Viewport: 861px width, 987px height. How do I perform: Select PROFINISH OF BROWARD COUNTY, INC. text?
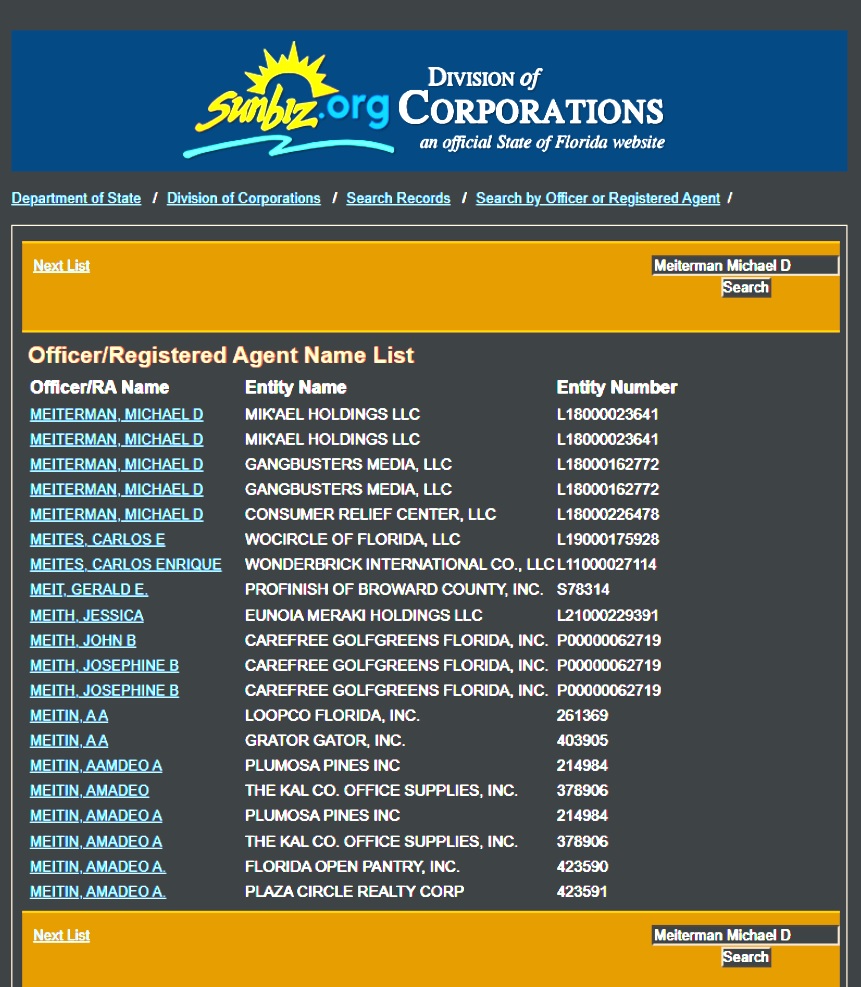393,589
